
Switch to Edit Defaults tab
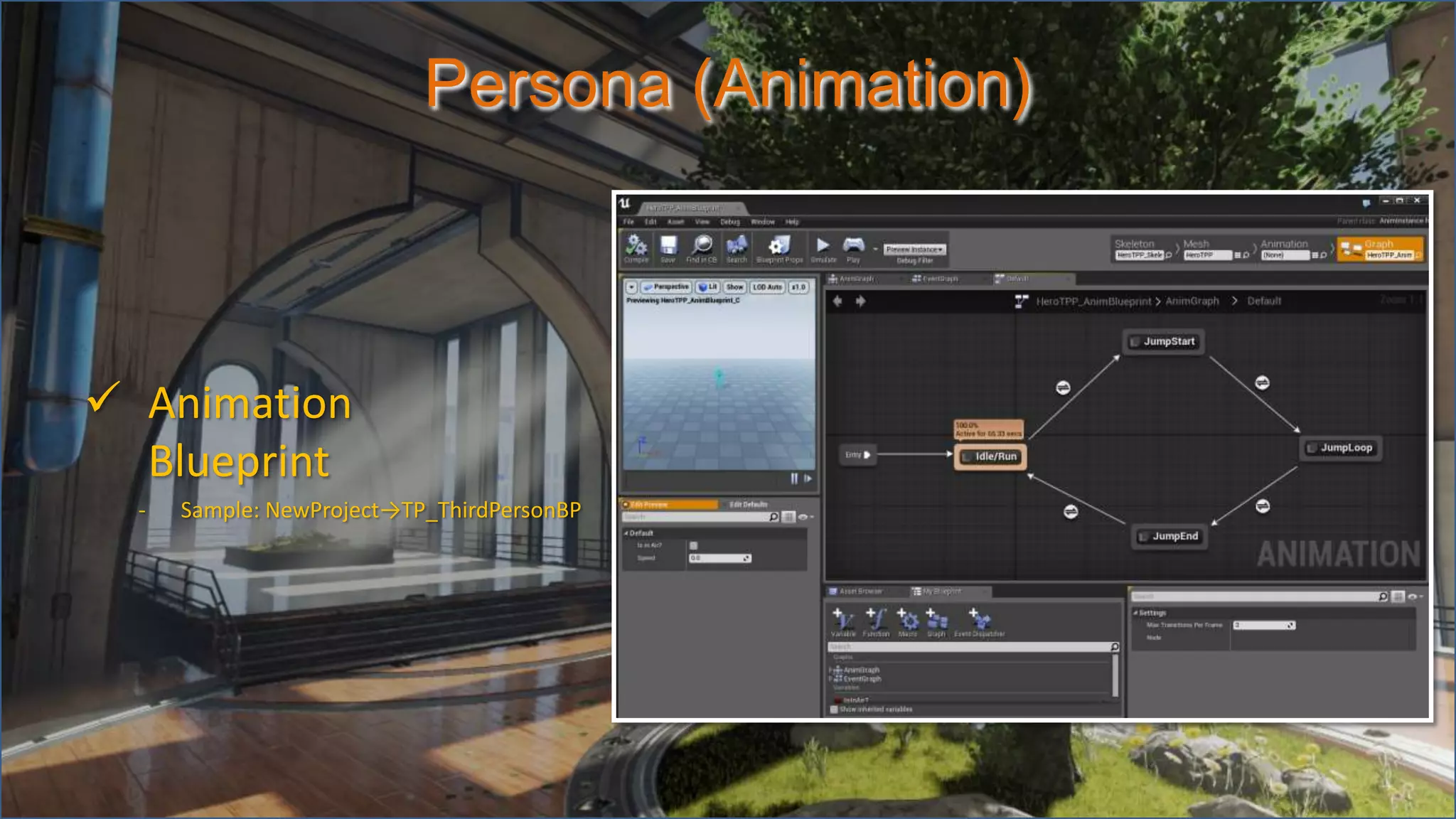(x=749, y=505)
